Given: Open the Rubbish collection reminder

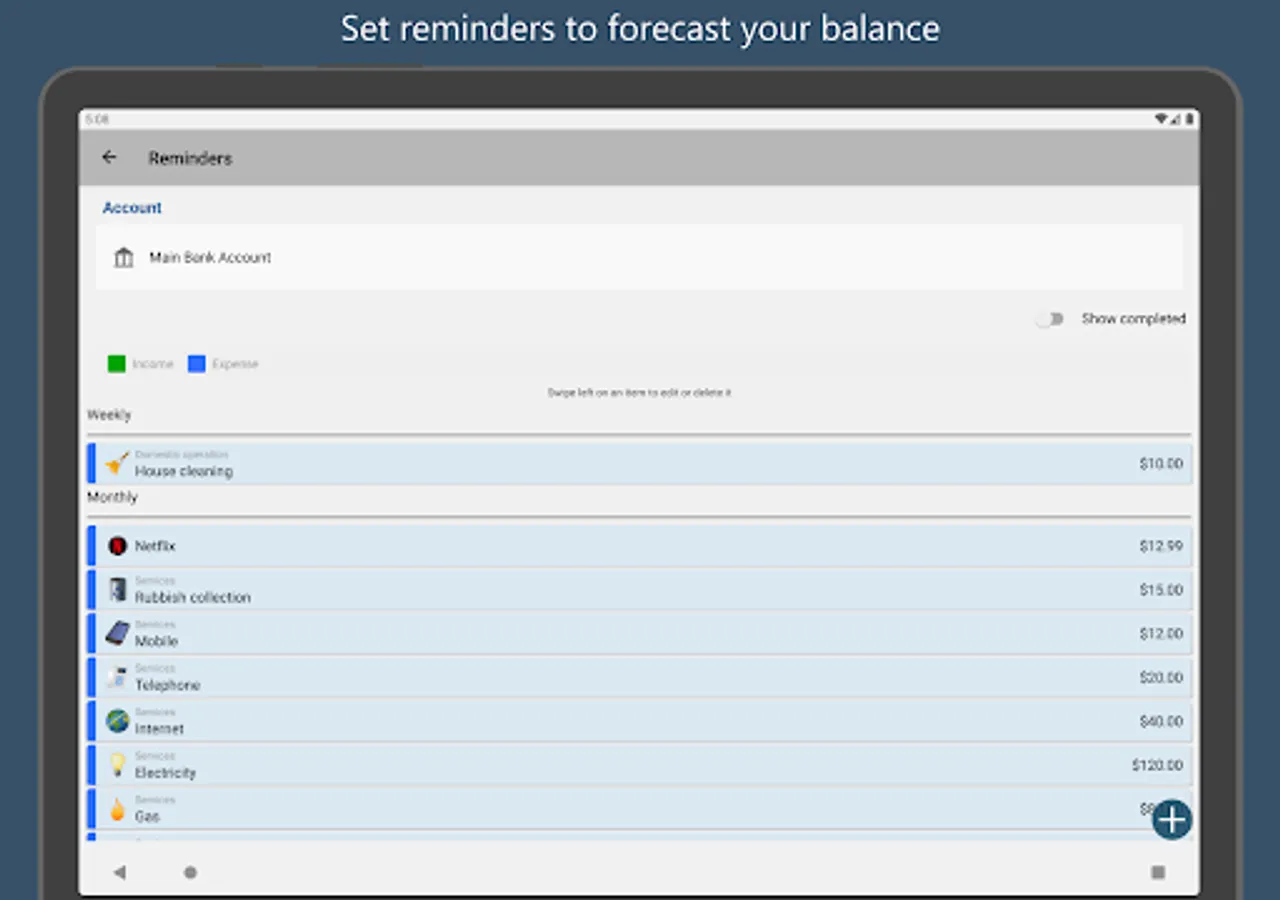Looking at the screenshot, I should (639, 590).
